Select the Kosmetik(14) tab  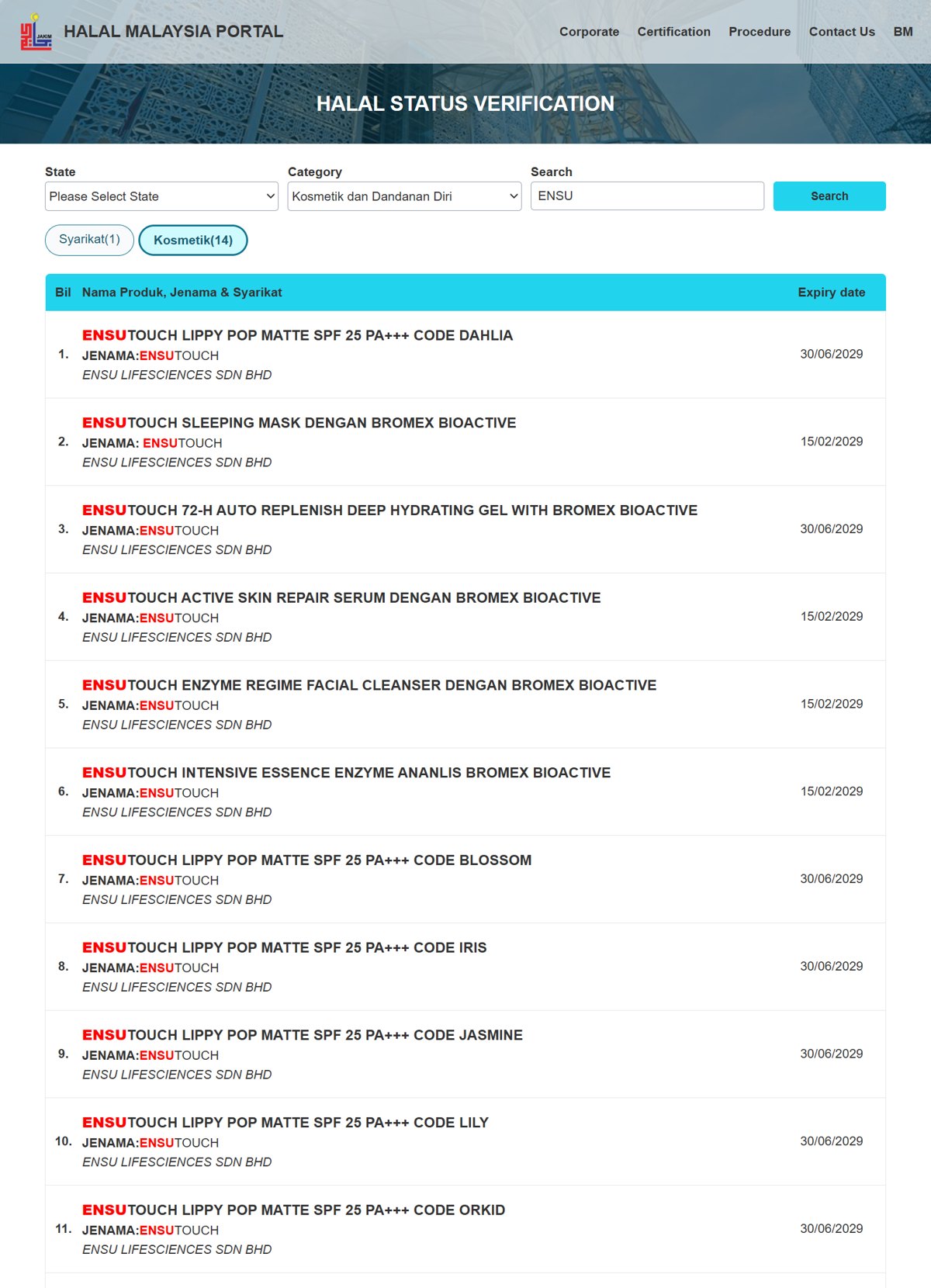point(193,240)
